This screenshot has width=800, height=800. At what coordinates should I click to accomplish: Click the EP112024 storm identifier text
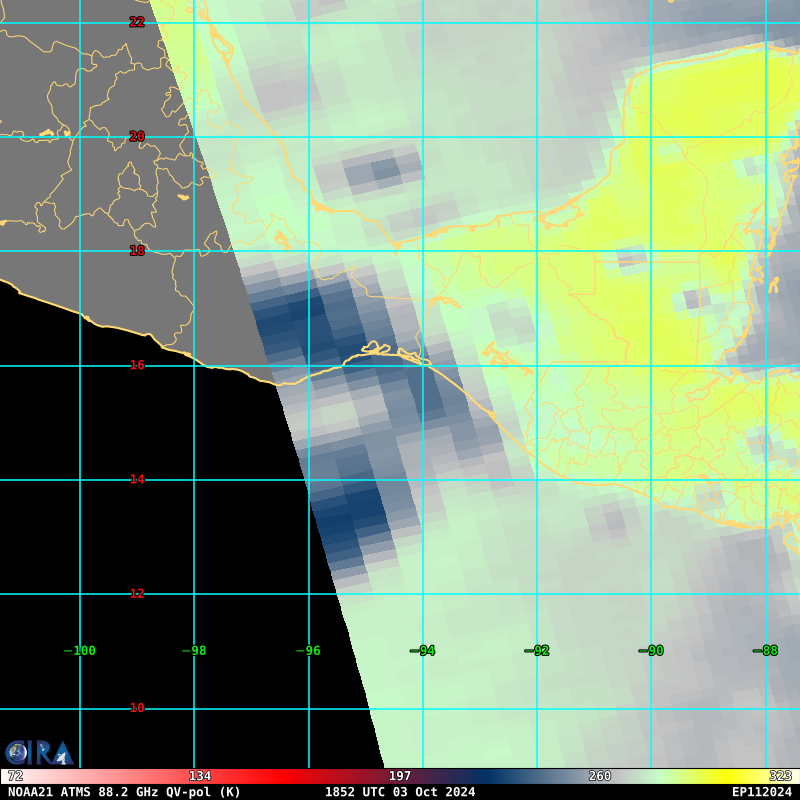pyautogui.click(x=761, y=792)
